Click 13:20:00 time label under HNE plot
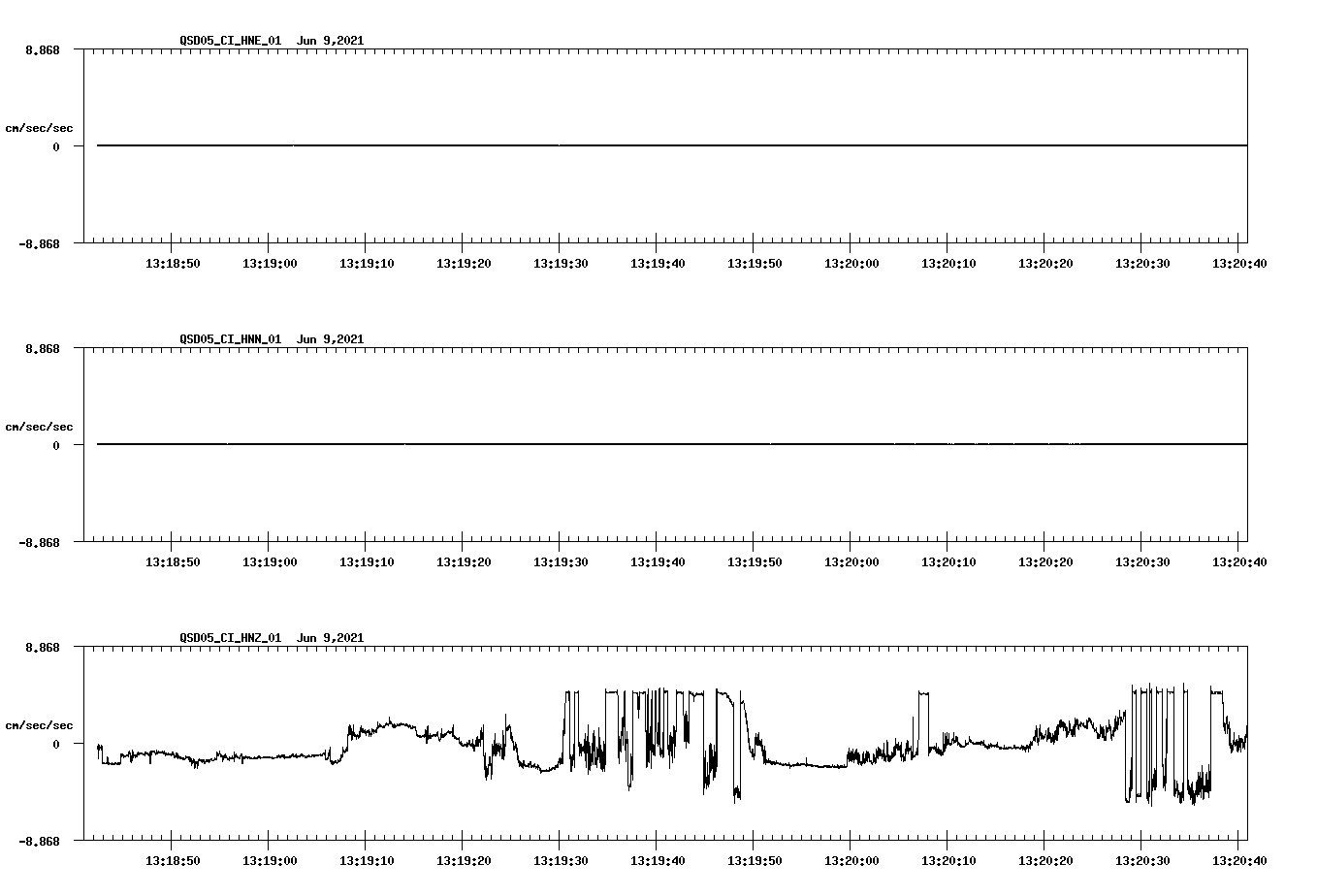1317x896 pixels. [x=851, y=263]
